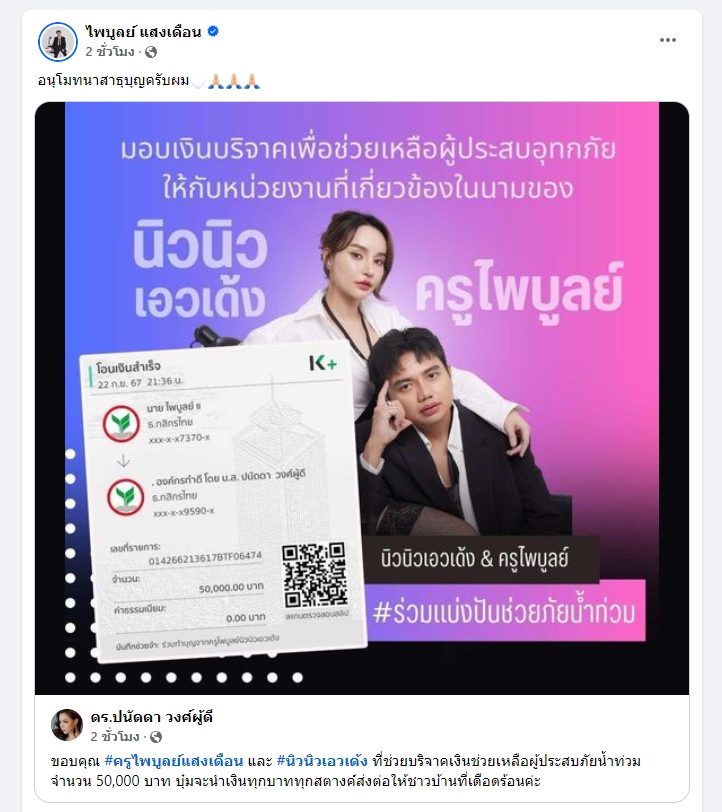Click ดร.ปนัดดา วงศ์ผู้ดี profile avatar

[x=67, y=725]
